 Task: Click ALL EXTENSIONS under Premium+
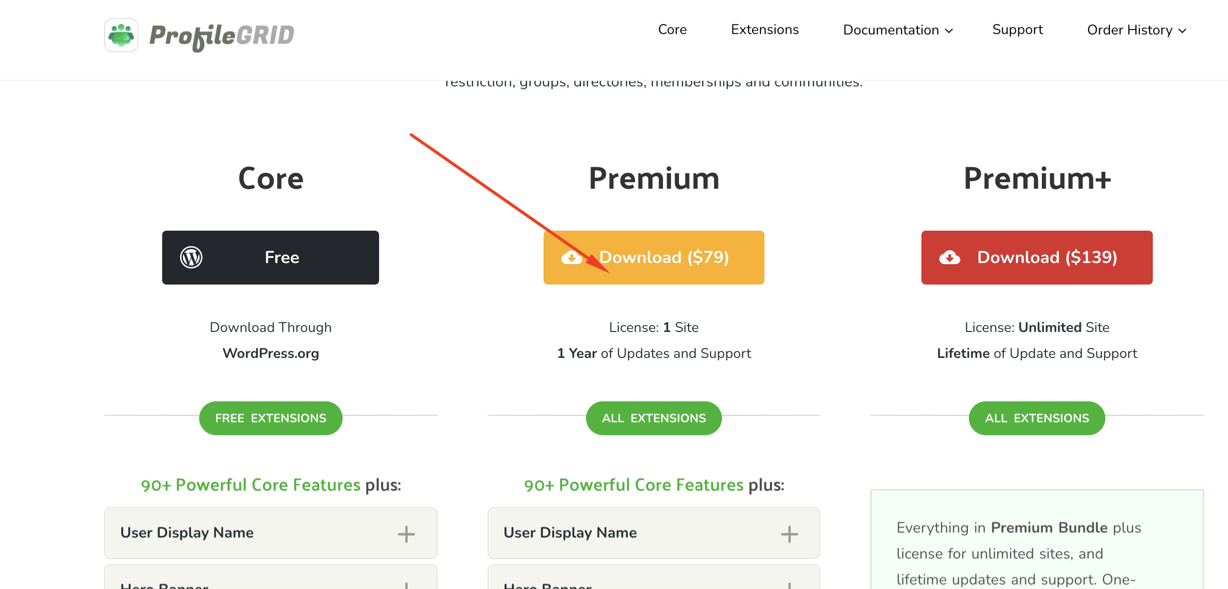coord(1037,418)
